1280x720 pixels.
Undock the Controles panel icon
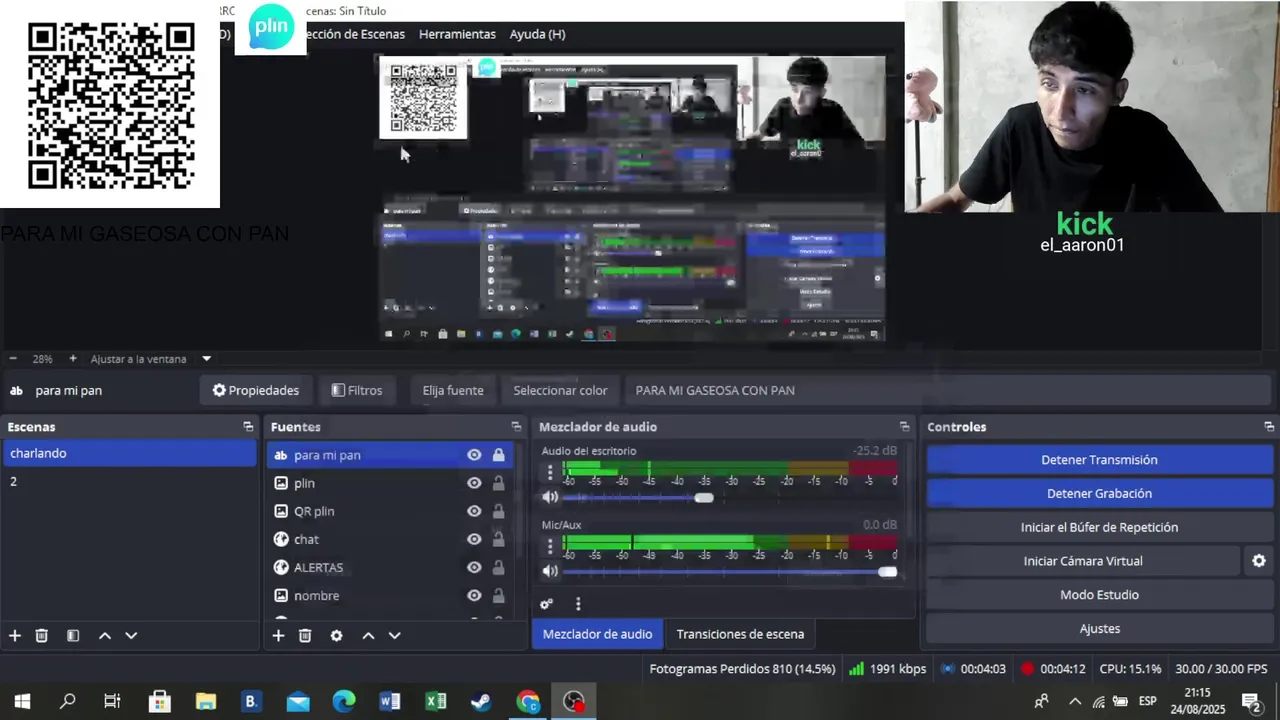tap(1269, 427)
